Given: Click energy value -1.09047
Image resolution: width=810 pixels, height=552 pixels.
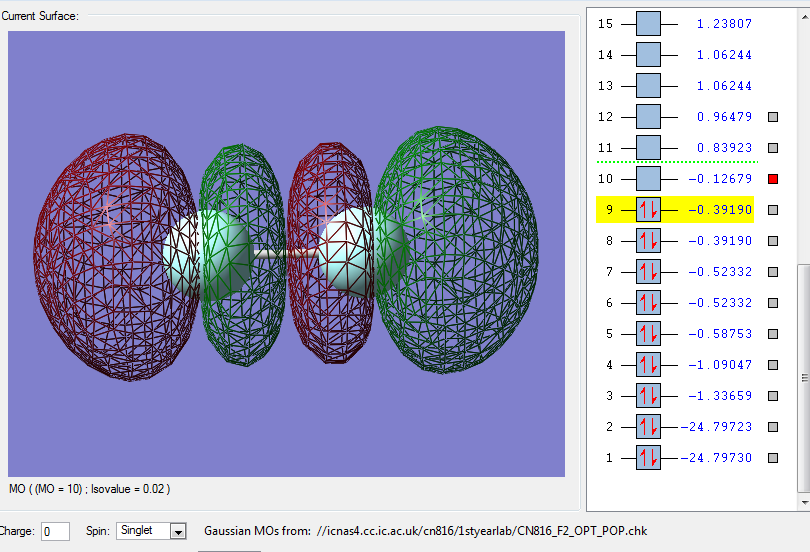Looking at the screenshot, I should coord(720,365).
